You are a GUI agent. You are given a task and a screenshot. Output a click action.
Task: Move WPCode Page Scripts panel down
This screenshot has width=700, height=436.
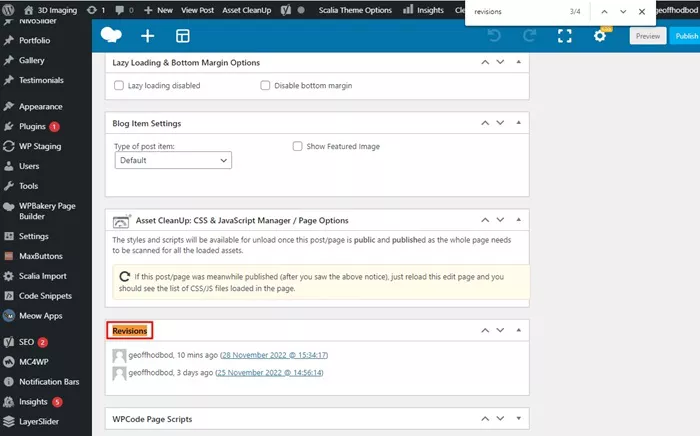500,418
